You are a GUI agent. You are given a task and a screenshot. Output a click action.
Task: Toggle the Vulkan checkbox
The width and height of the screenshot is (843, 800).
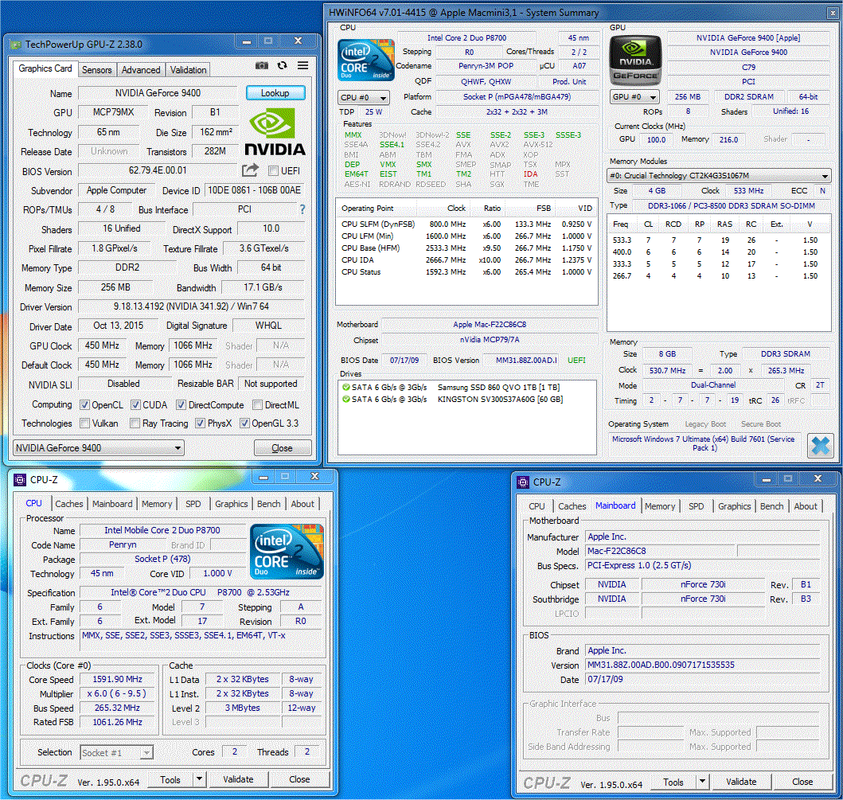84,423
